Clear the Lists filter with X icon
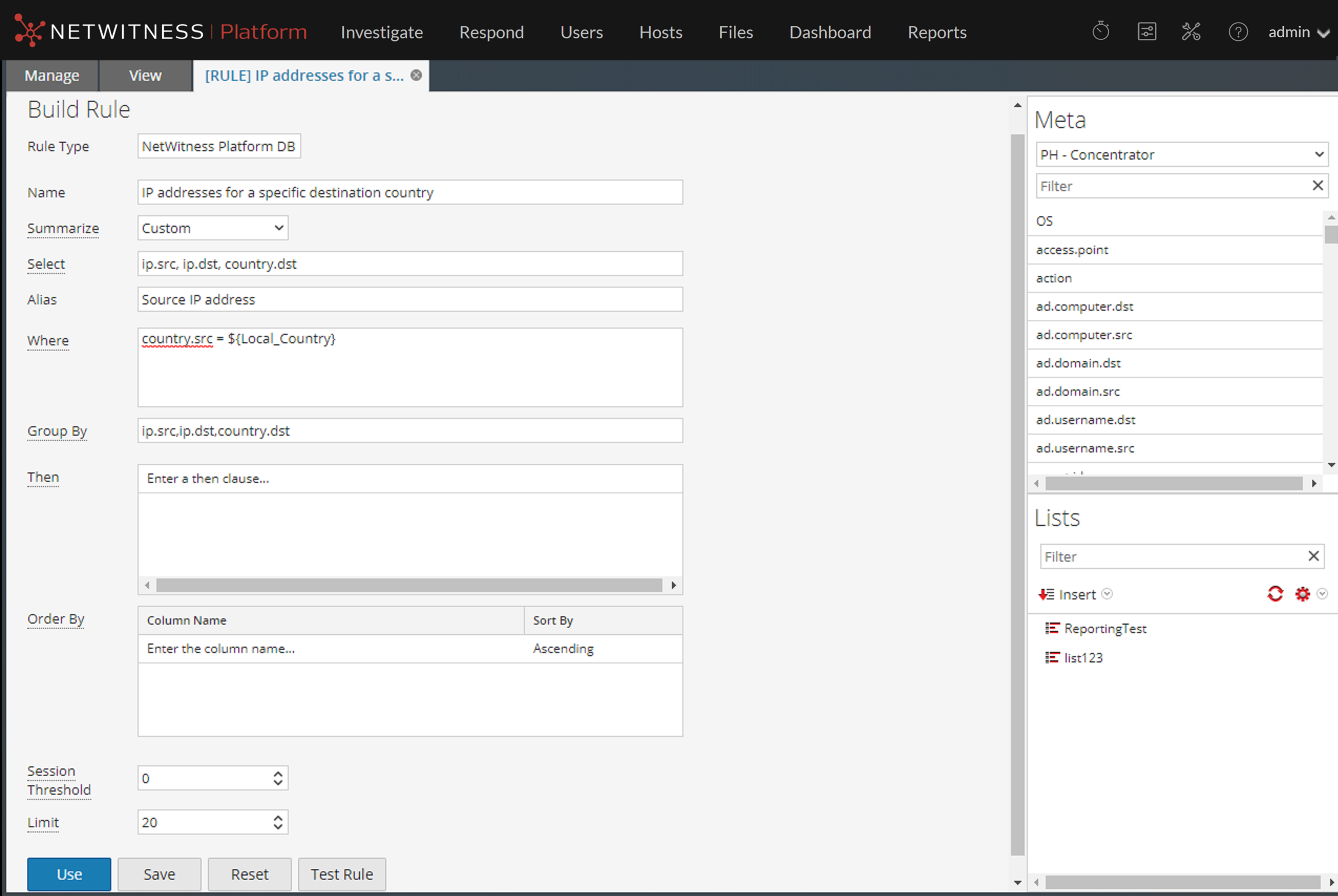Viewport: 1338px width, 896px height. coord(1313,556)
